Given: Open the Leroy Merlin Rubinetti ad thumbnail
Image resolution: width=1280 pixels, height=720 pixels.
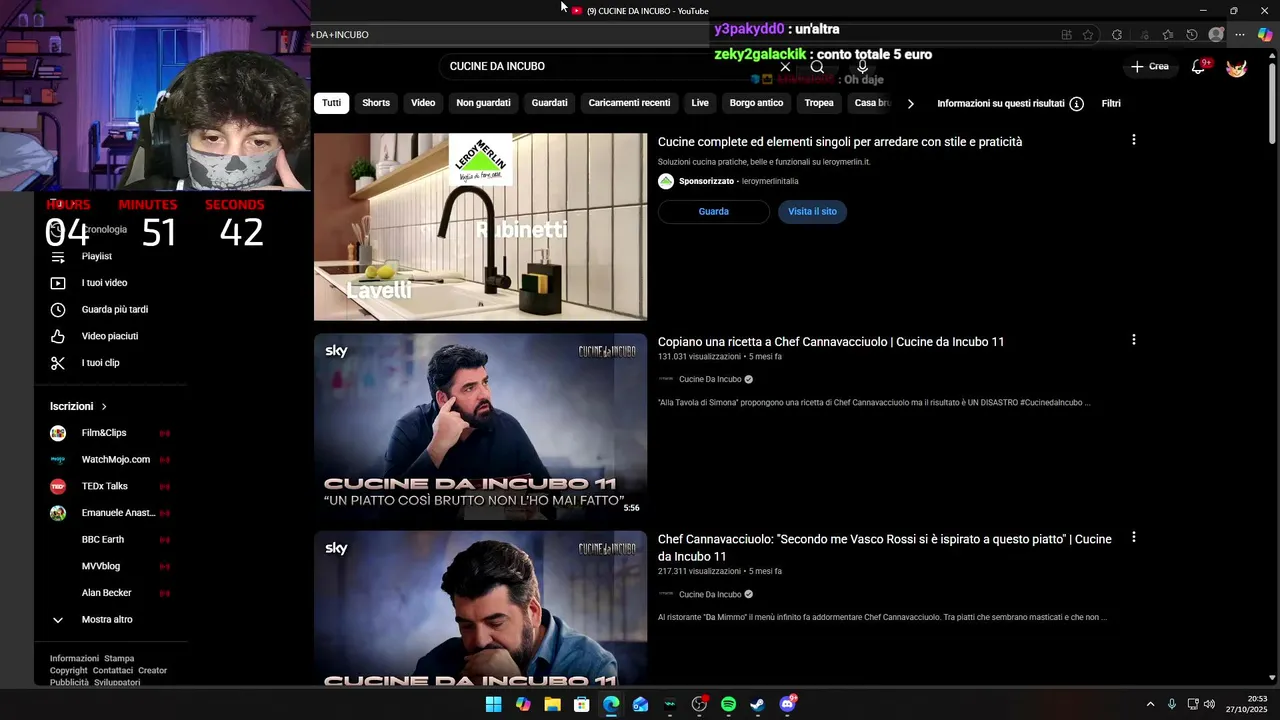Looking at the screenshot, I should tap(480, 227).
